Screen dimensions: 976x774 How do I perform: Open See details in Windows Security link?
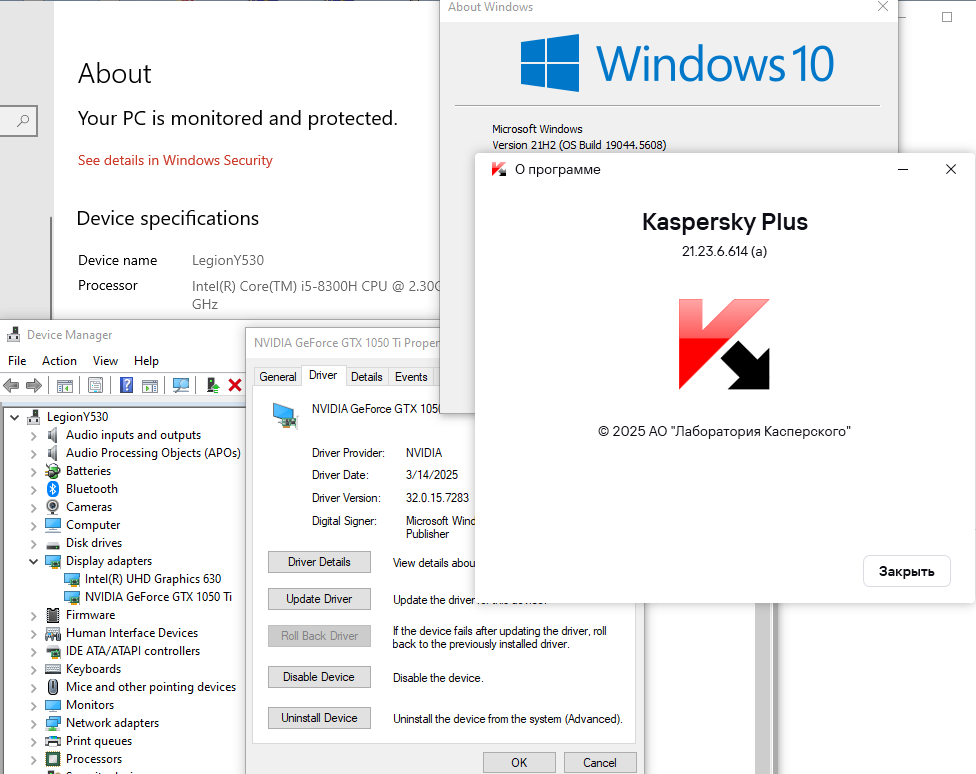(175, 160)
